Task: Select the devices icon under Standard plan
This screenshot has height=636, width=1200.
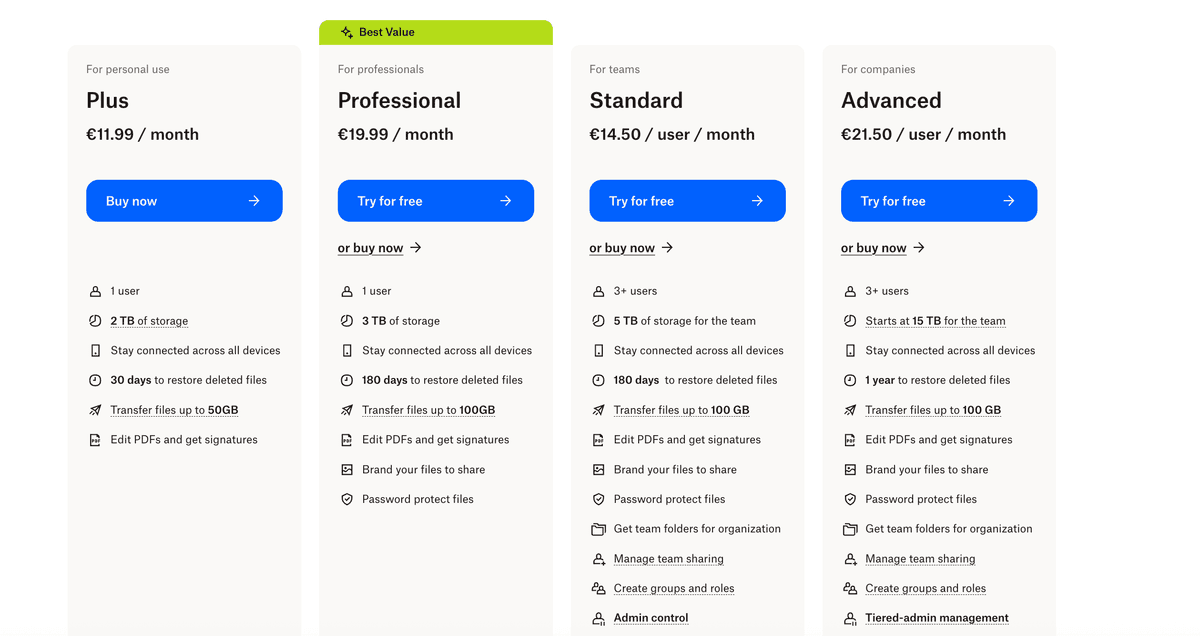Action: [x=599, y=350]
